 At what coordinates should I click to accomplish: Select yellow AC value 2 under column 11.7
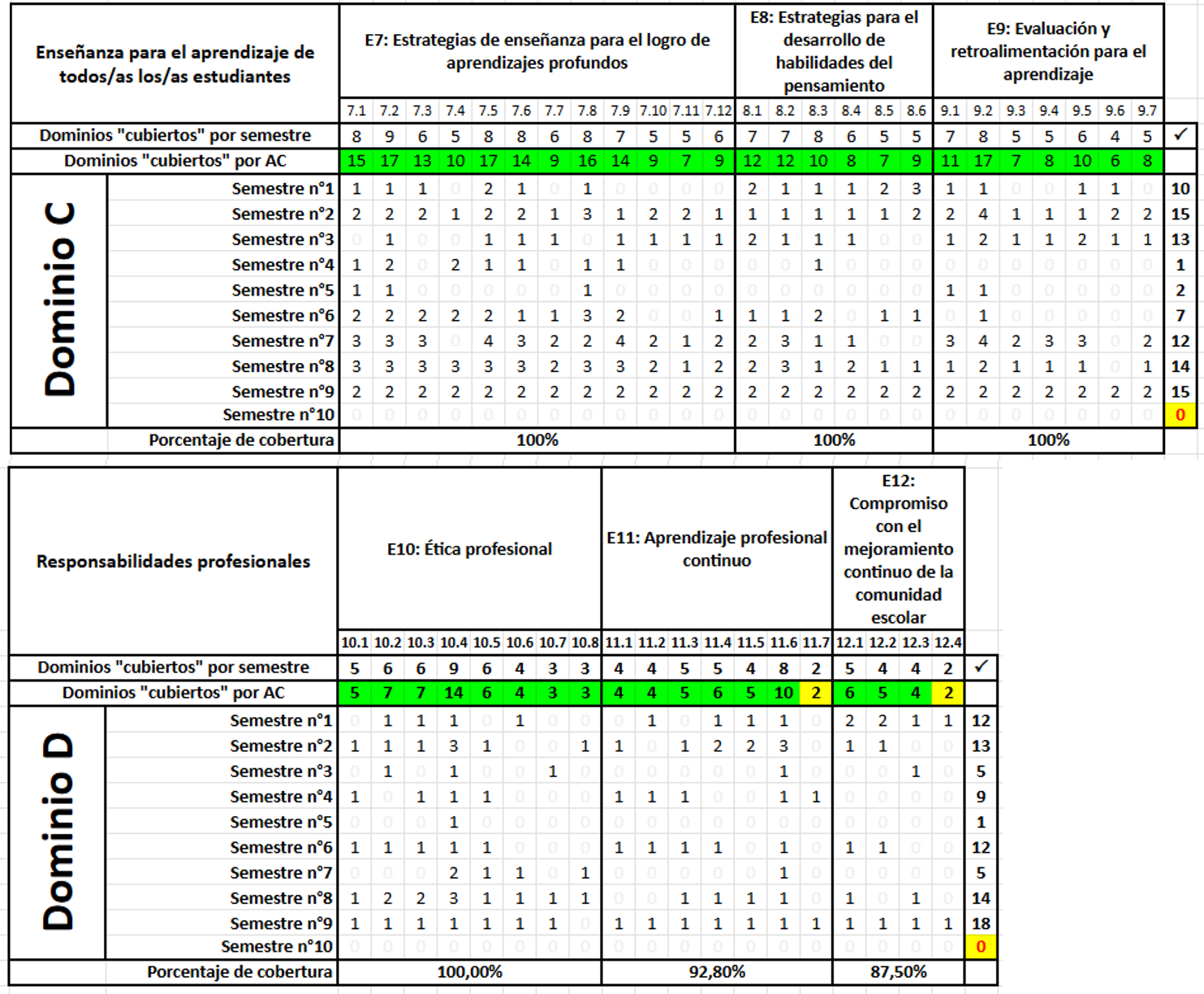pyautogui.click(x=816, y=693)
